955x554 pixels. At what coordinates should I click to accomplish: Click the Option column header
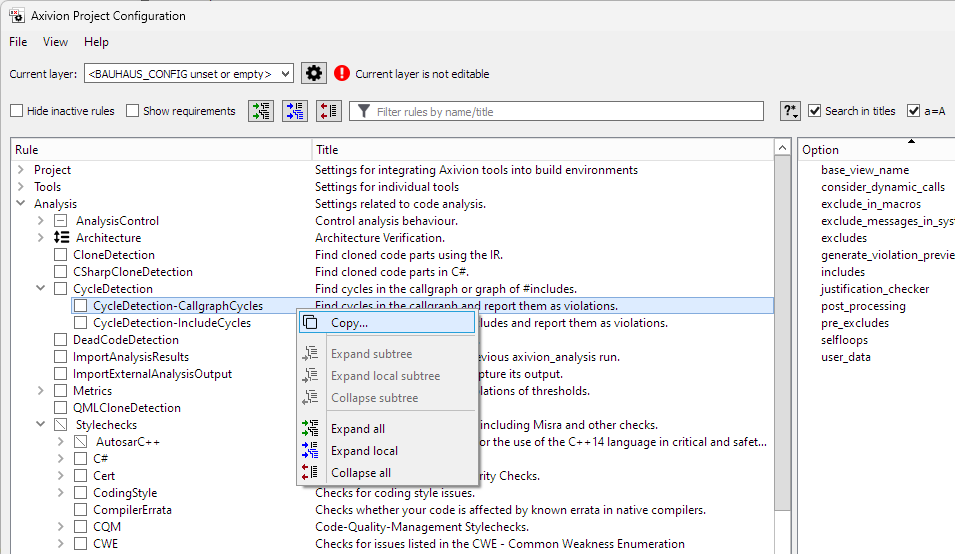tap(876, 150)
